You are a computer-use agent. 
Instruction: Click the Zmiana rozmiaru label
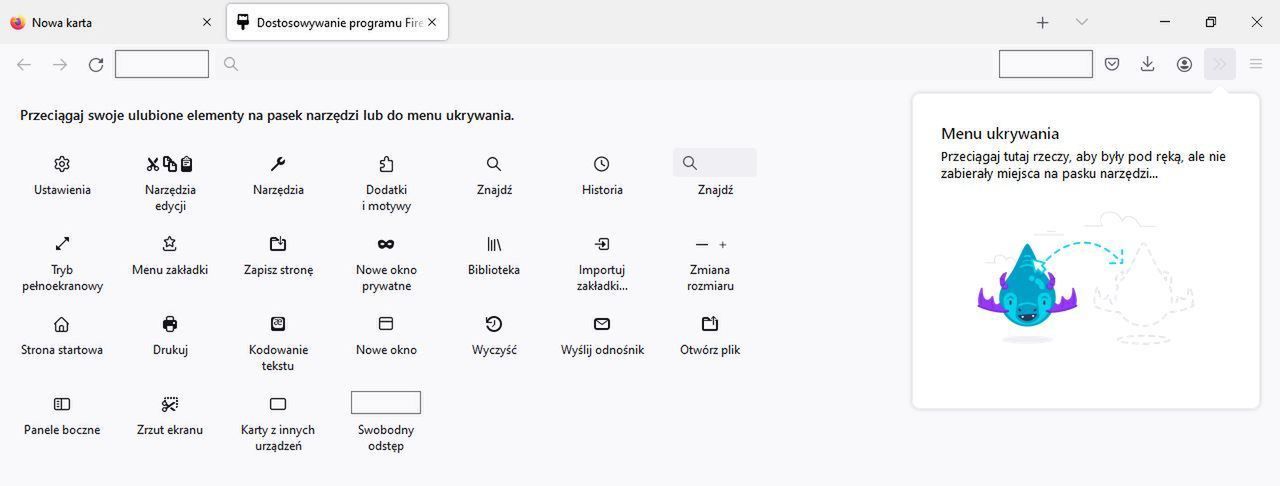710,278
